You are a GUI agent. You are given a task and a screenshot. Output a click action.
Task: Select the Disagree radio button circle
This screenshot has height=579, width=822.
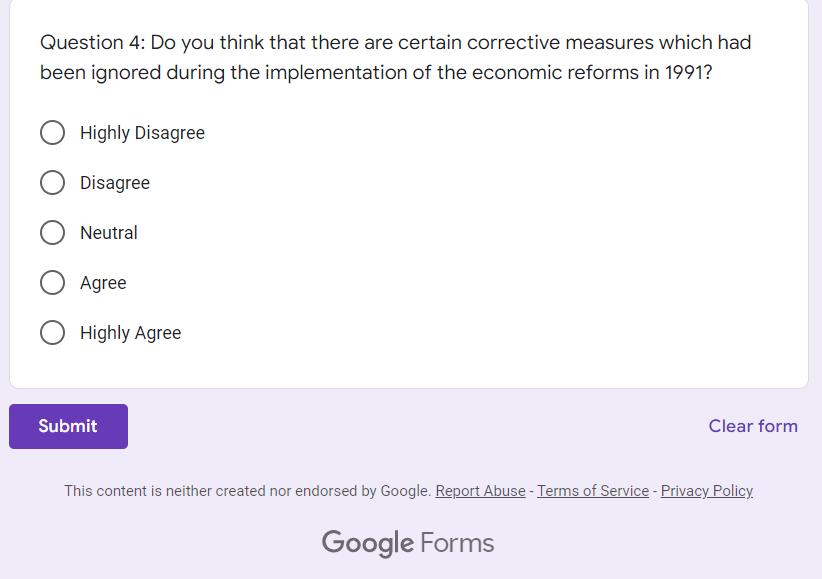(x=53, y=183)
